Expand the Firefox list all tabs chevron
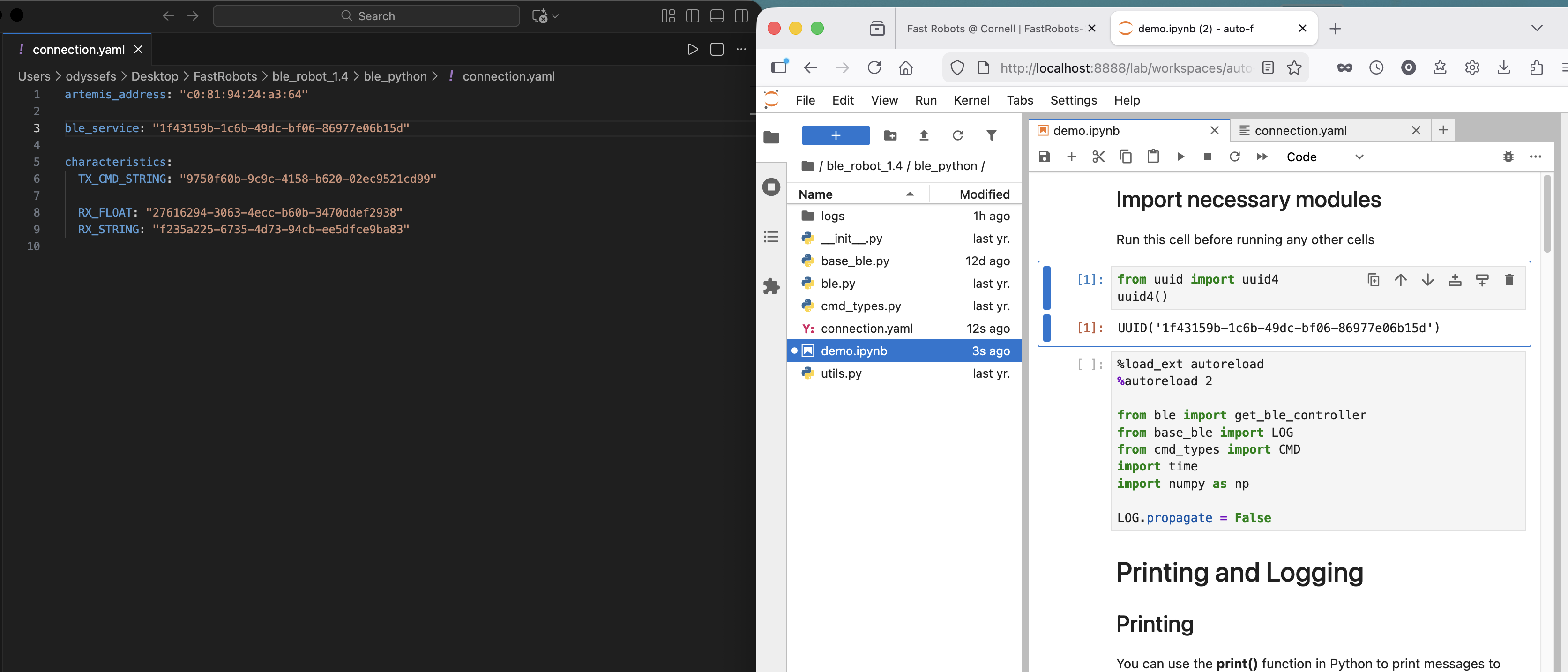Image resolution: width=1568 pixels, height=672 pixels. click(1536, 28)
